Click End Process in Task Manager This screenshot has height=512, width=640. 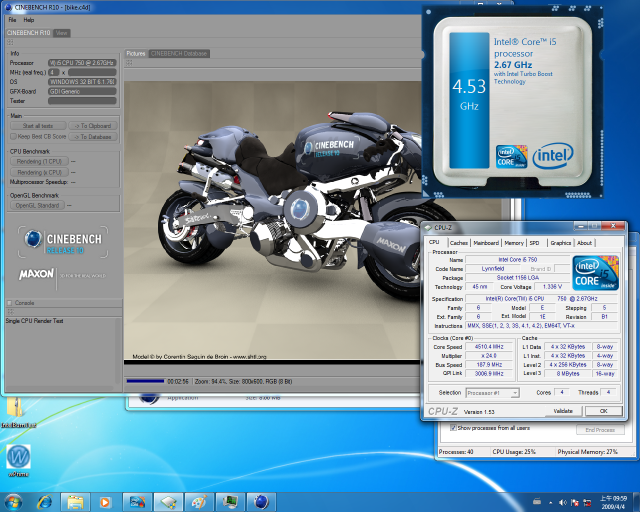600,430
